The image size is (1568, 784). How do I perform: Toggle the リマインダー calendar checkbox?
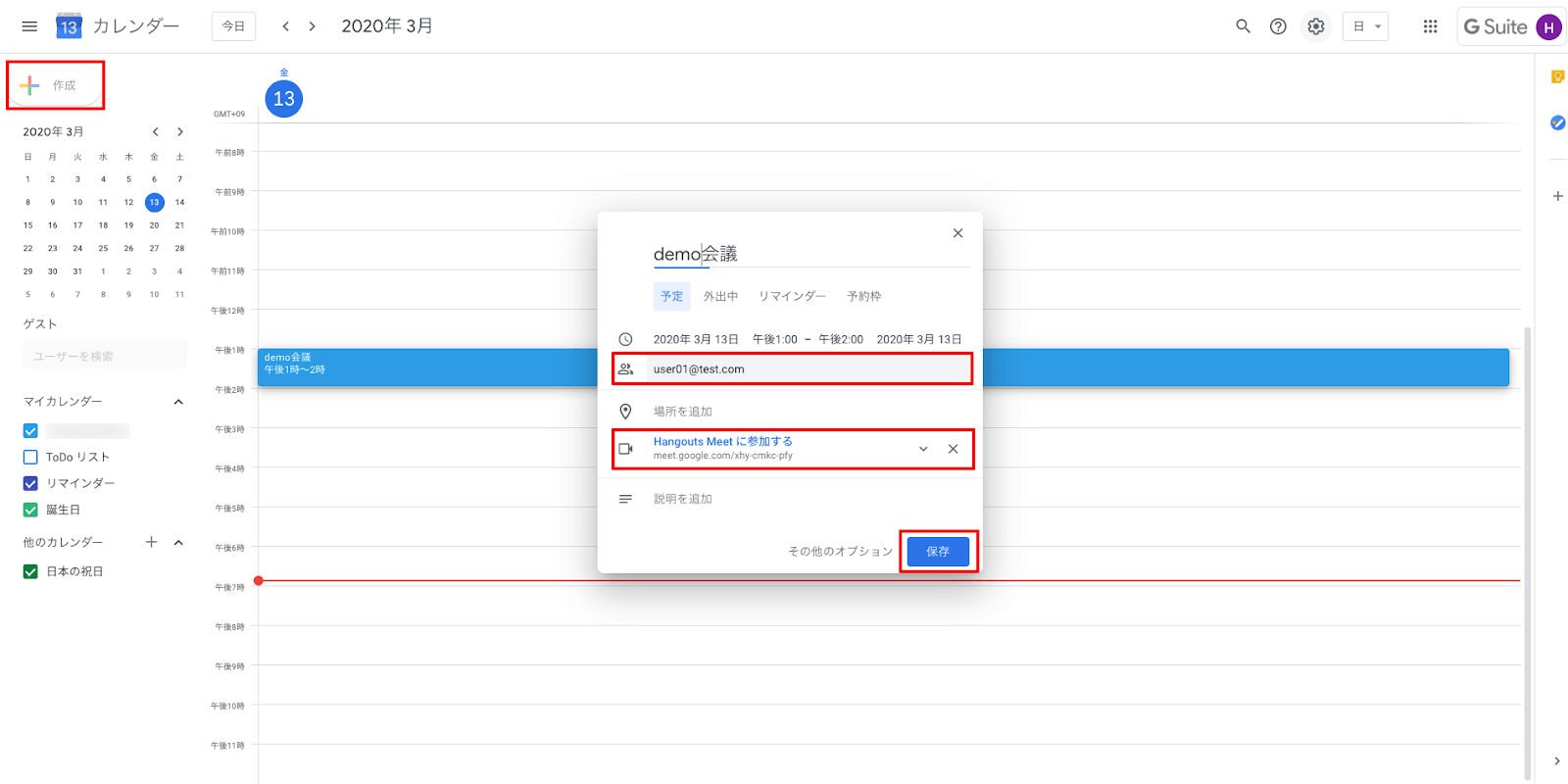[x=30, y=483]
